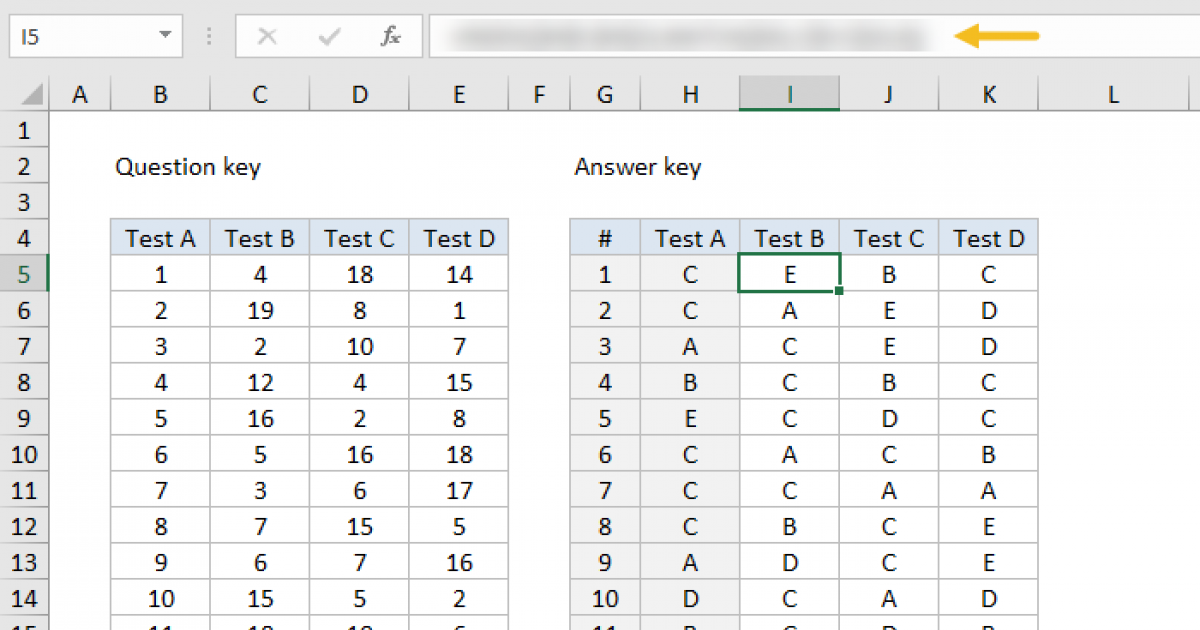Select column I header
Image resolution: width=1200 pixels, height=630 pixels.
789,95
